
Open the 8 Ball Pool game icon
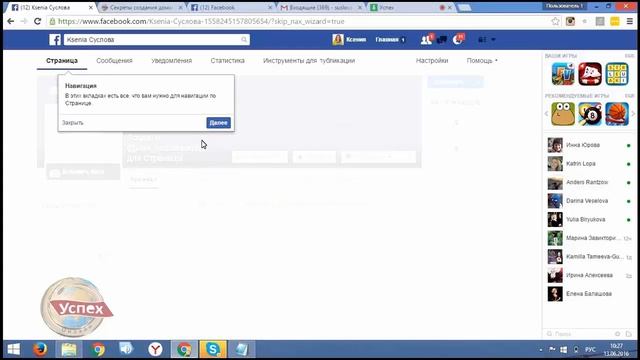(x=590, y=114)
